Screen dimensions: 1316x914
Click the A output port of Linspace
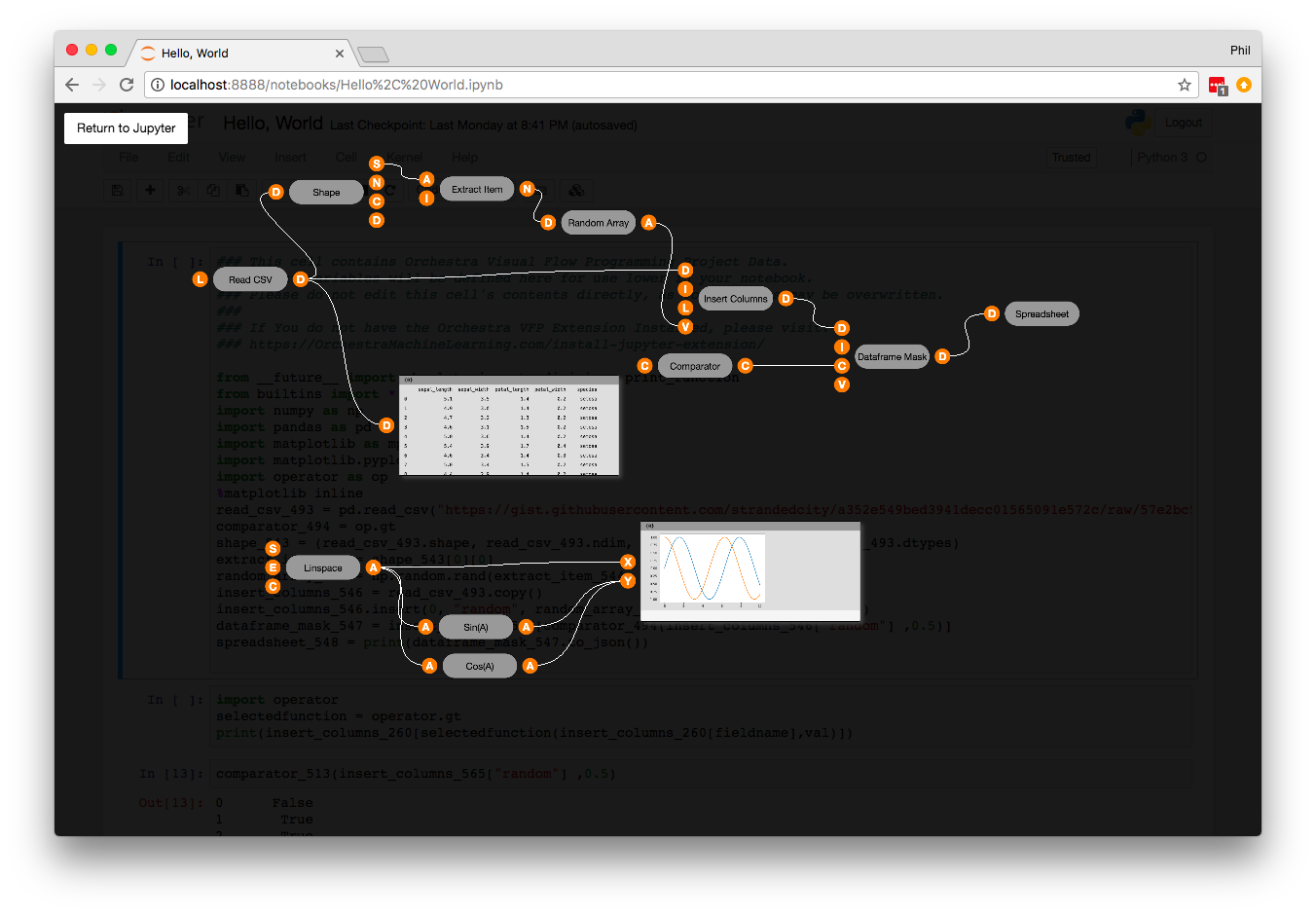pos(374,567)
